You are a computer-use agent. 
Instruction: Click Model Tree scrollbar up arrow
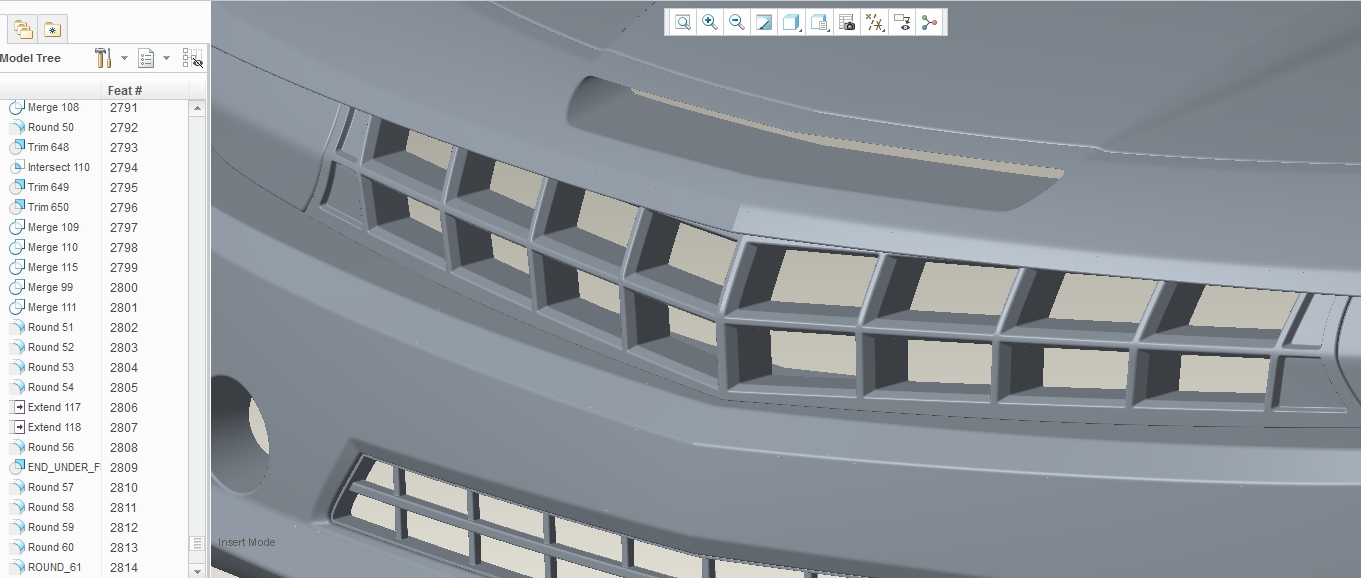(197, 108)
